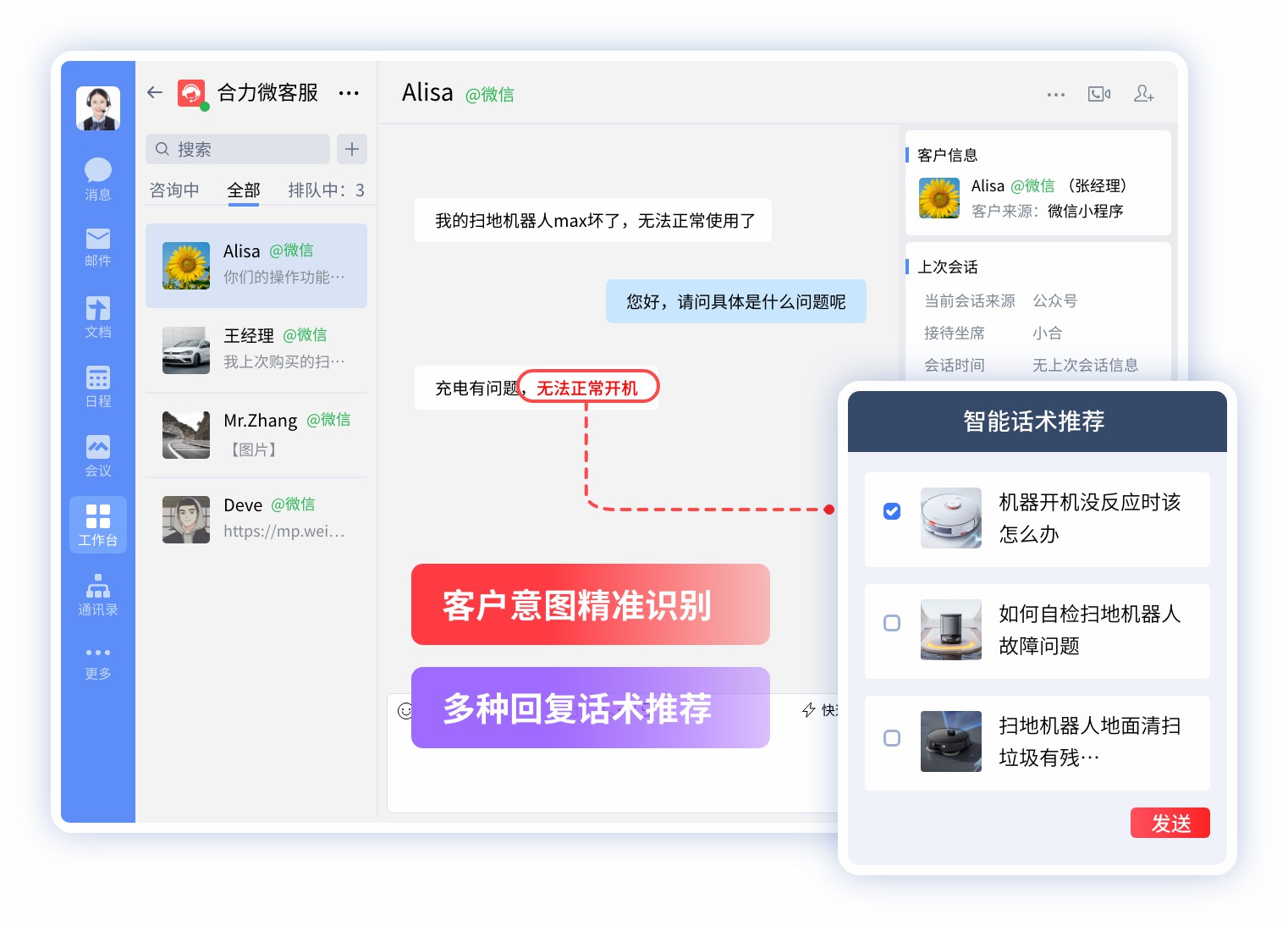Open the 通讯录 contacts icon
This screenshot has width=1288, height=926.
pos(97,594)
